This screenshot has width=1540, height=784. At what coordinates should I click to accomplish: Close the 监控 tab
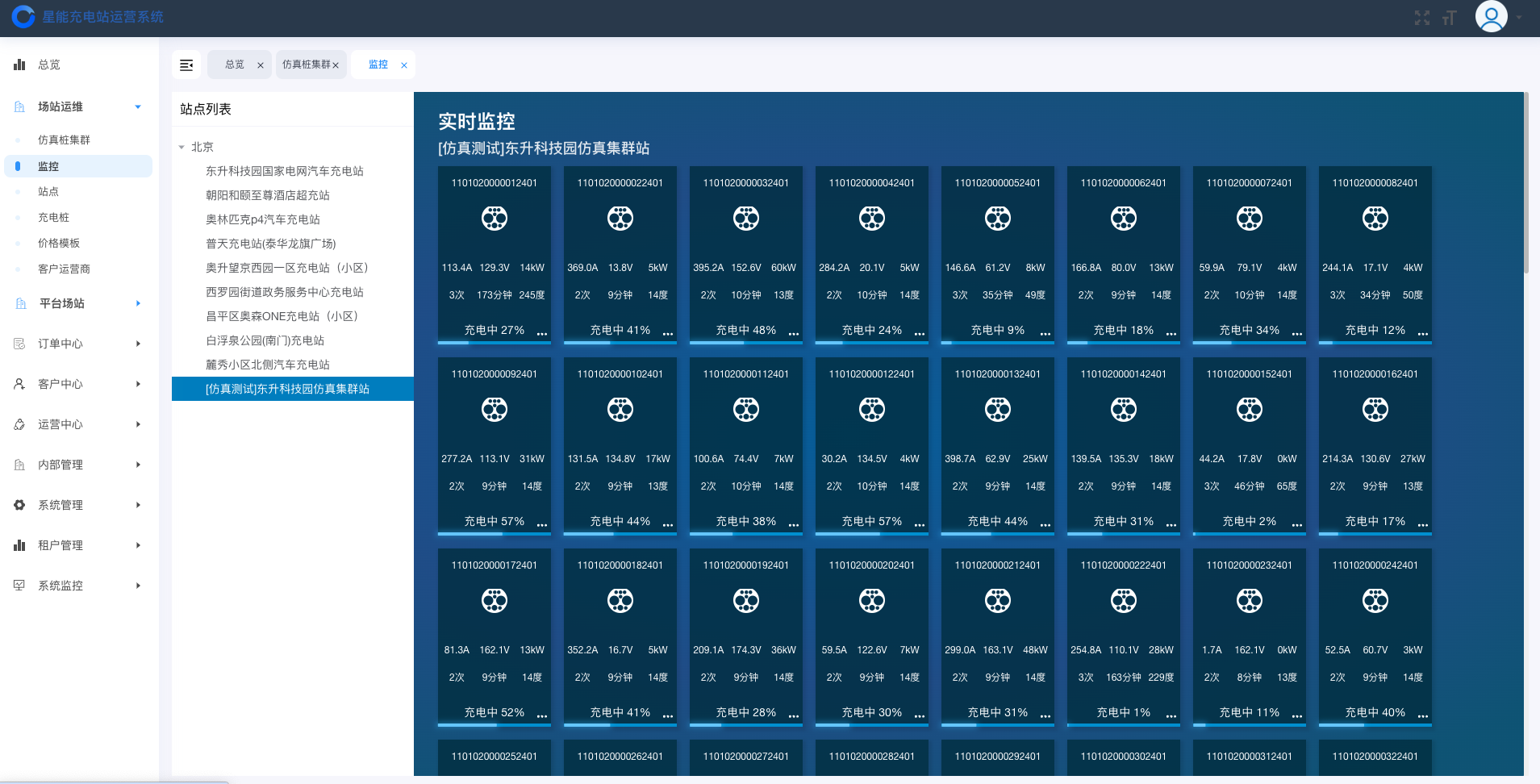click(404, 65)
